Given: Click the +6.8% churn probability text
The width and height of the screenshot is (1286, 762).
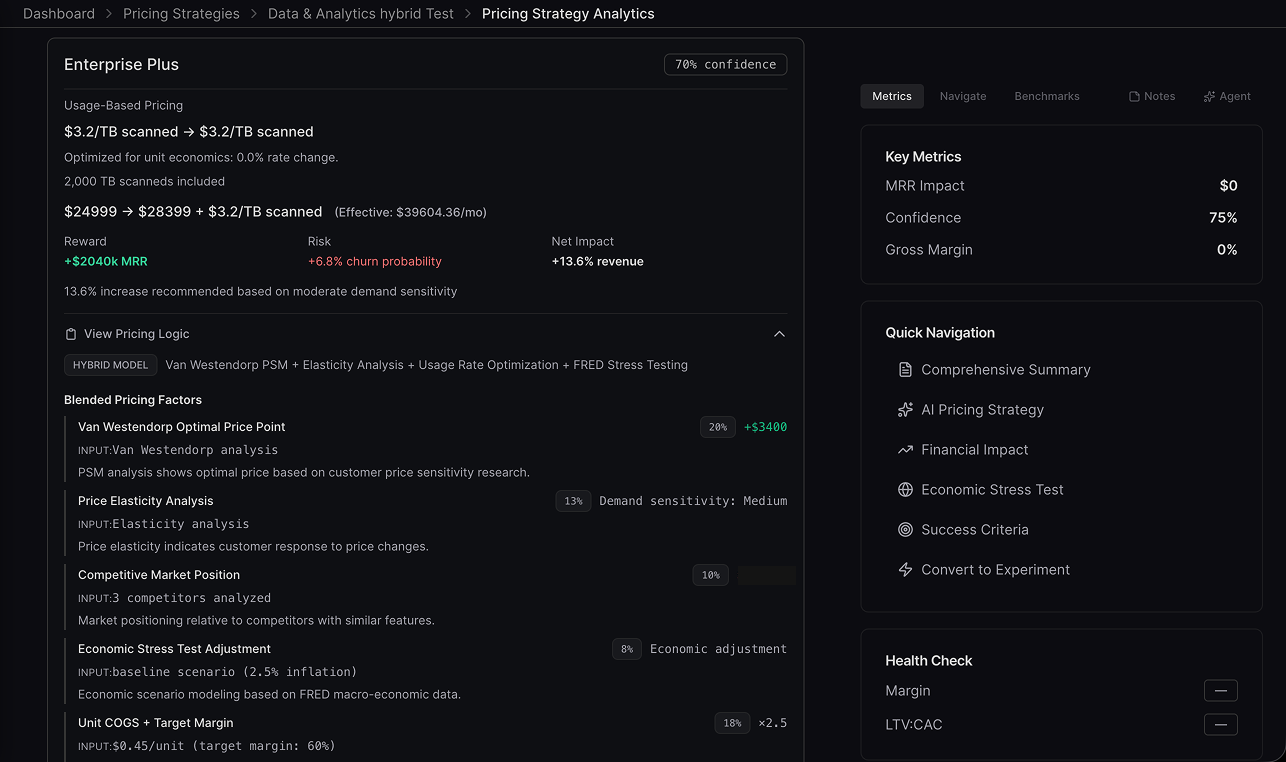Looking at the screenshot, I should [375, 262].
